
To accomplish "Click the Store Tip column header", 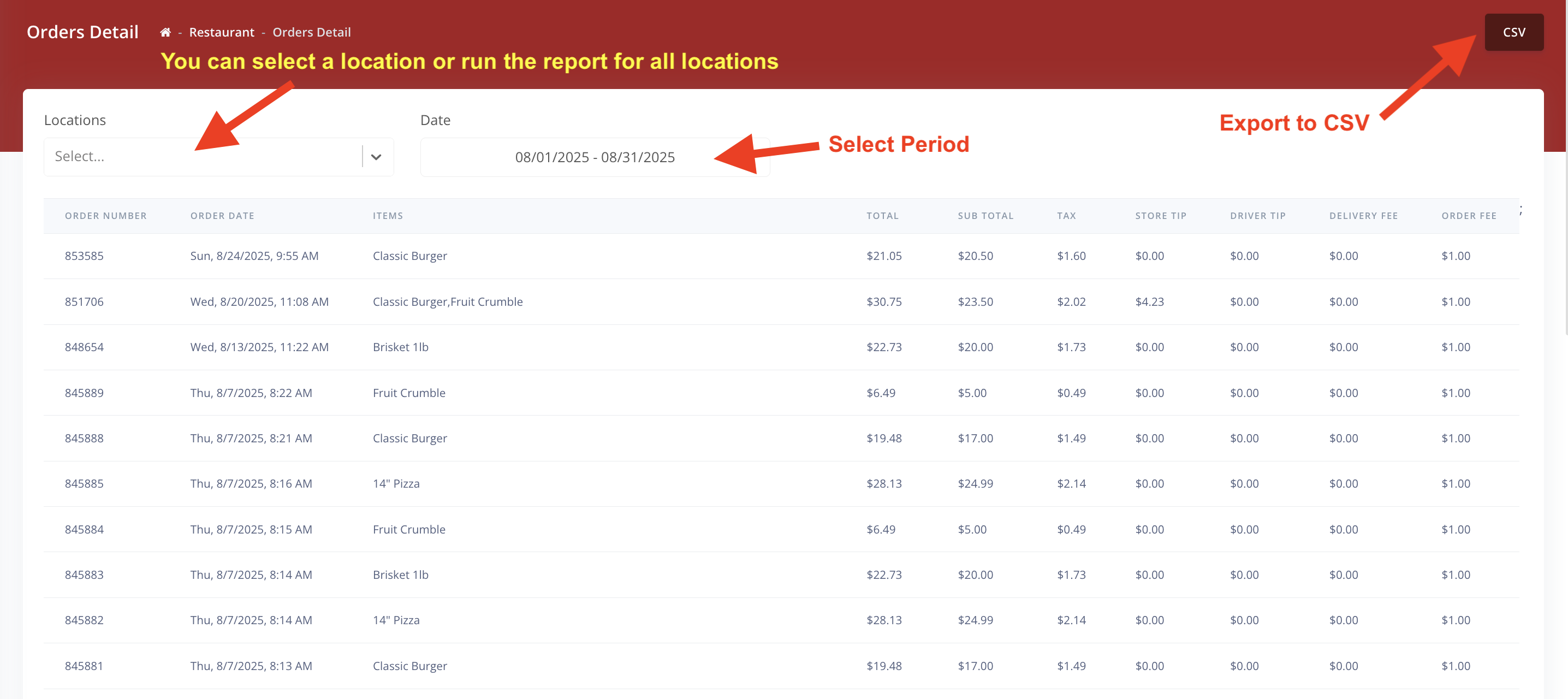I will click(1160, 216).
